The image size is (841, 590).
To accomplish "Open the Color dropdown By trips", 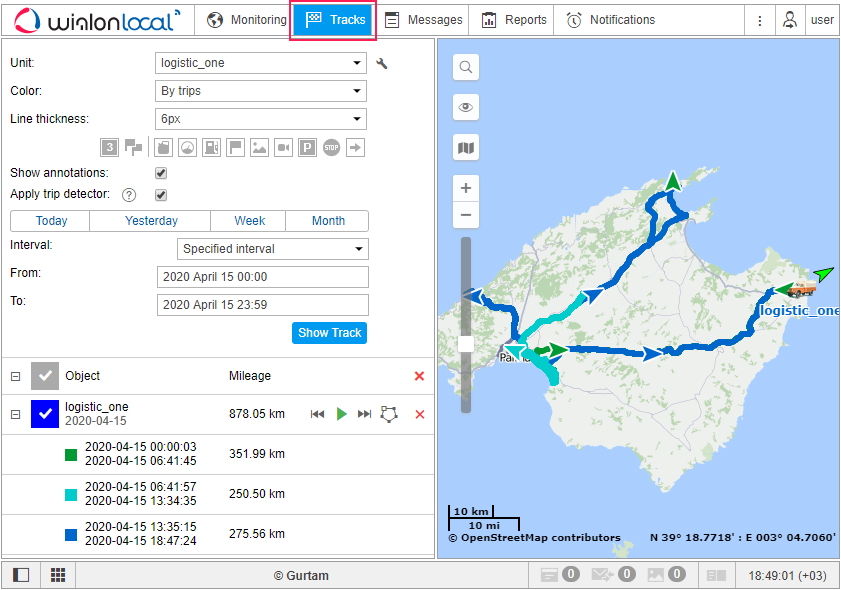I will (x=261, y=91).
